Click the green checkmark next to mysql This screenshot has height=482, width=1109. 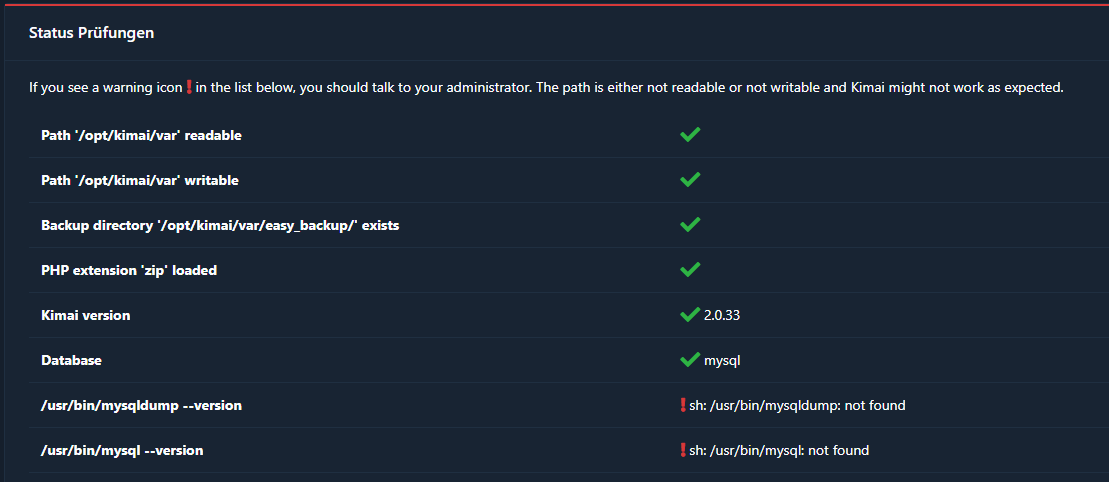click(x=690, y=360)
